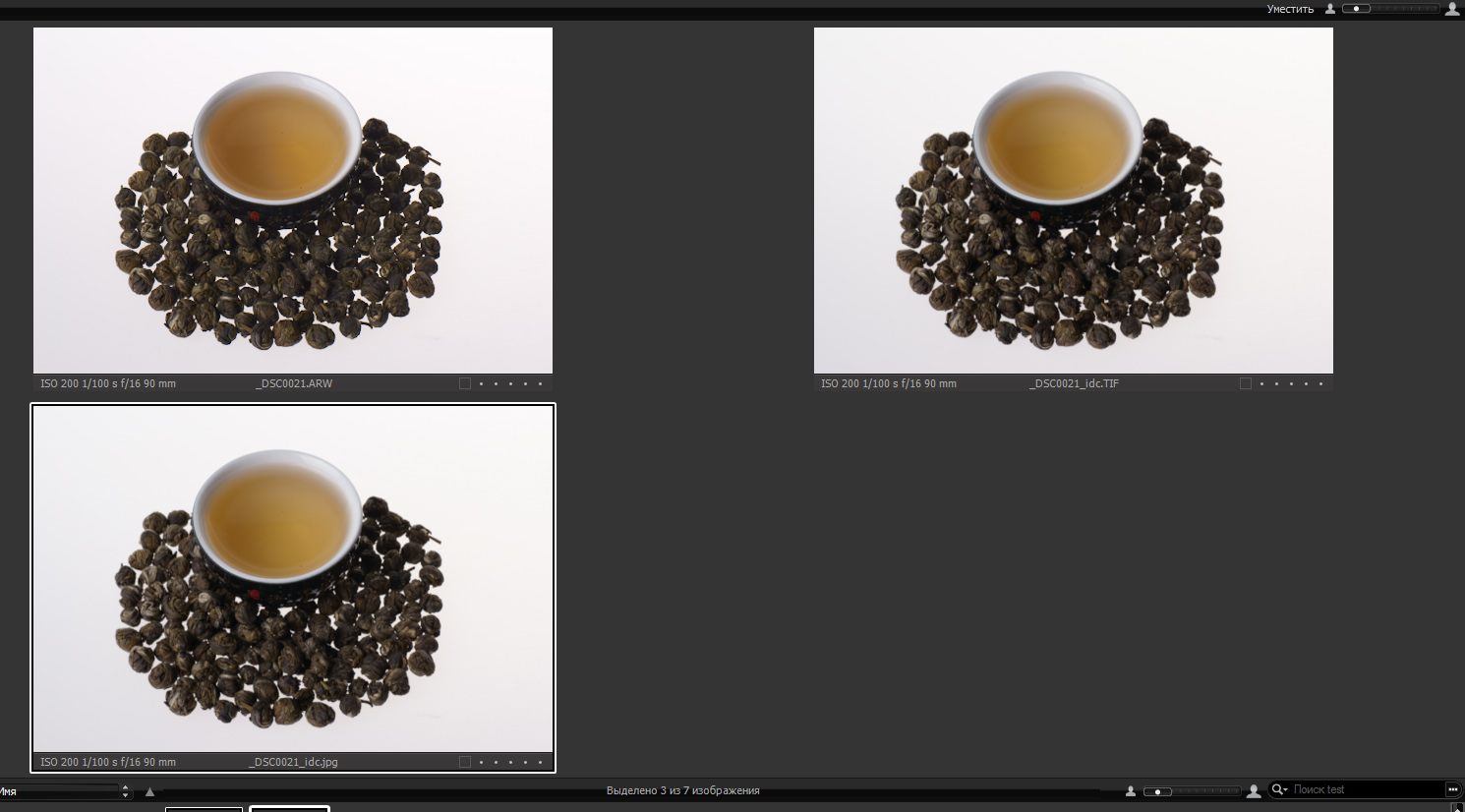Click the Уместить fit button

pyautogui.click(x=1290, y=9)
